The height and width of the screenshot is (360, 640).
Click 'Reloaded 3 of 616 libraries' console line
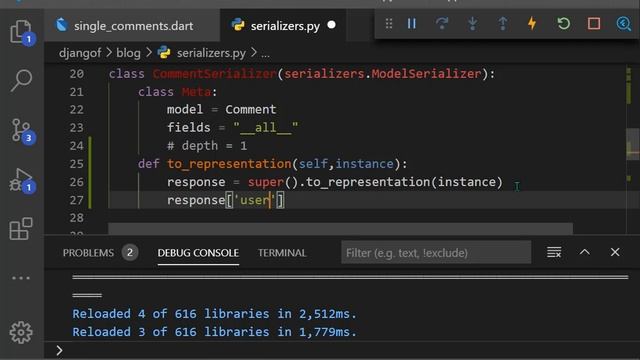214,332
